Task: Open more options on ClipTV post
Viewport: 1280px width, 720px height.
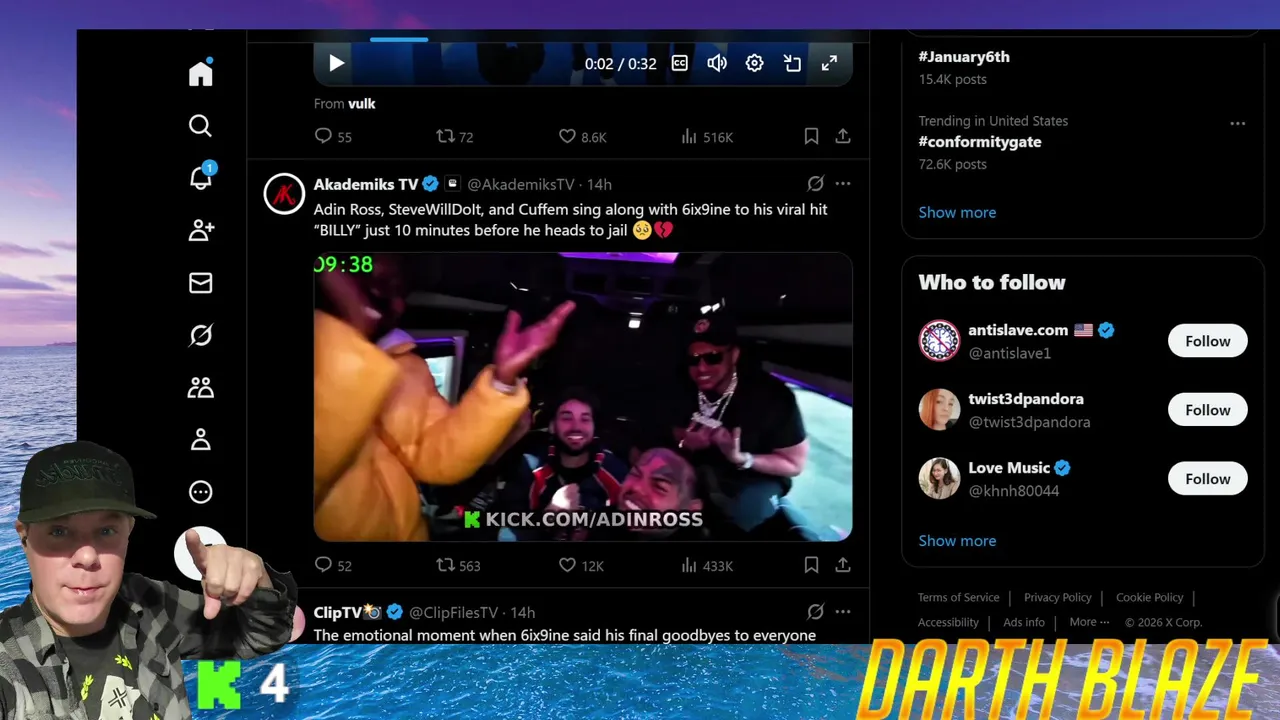Action: [843, 612]
